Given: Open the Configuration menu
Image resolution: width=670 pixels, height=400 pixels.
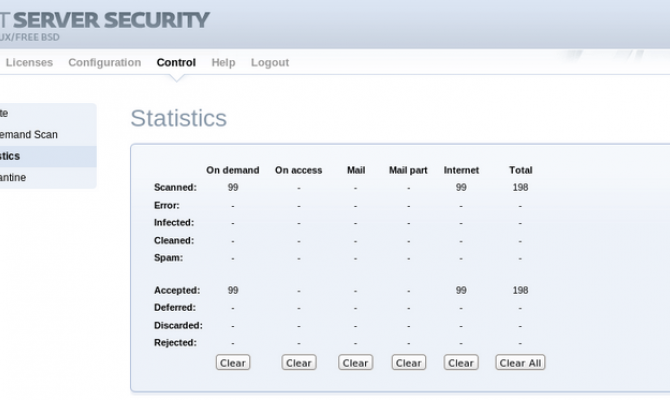Looking at the screenshot, I should coord(104,62).
